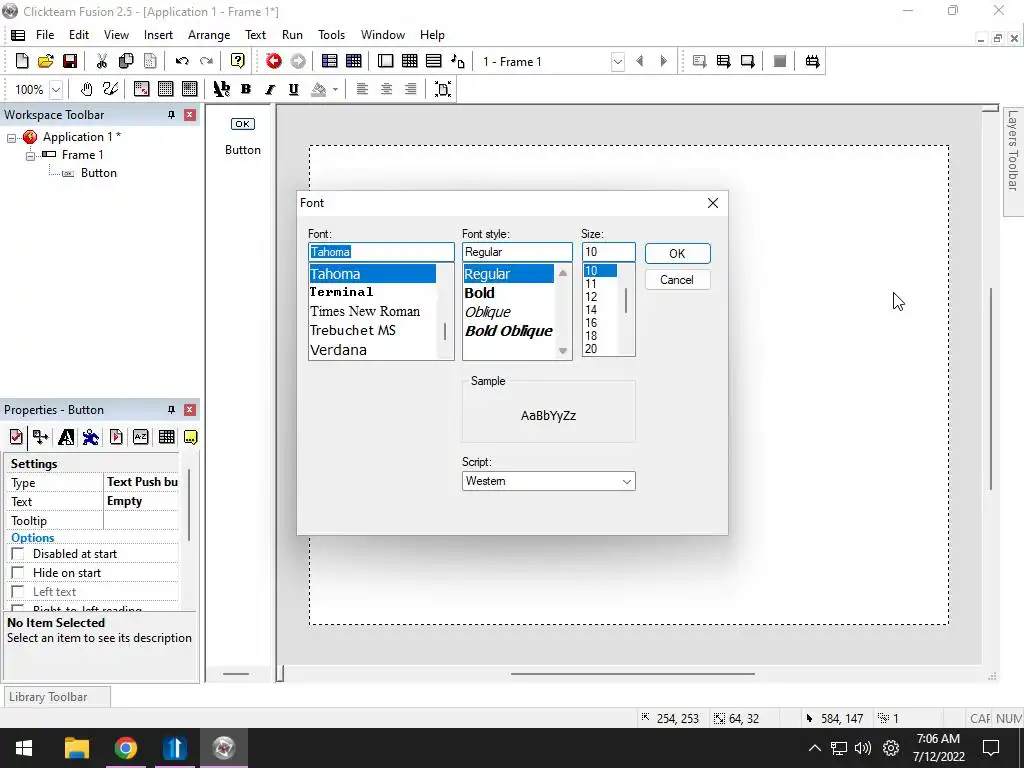Image resolution: width=1024 pixels, height=768 pixels.
Task: Click the Size input field
Action: pyautogui.click(x=609, y=252)
